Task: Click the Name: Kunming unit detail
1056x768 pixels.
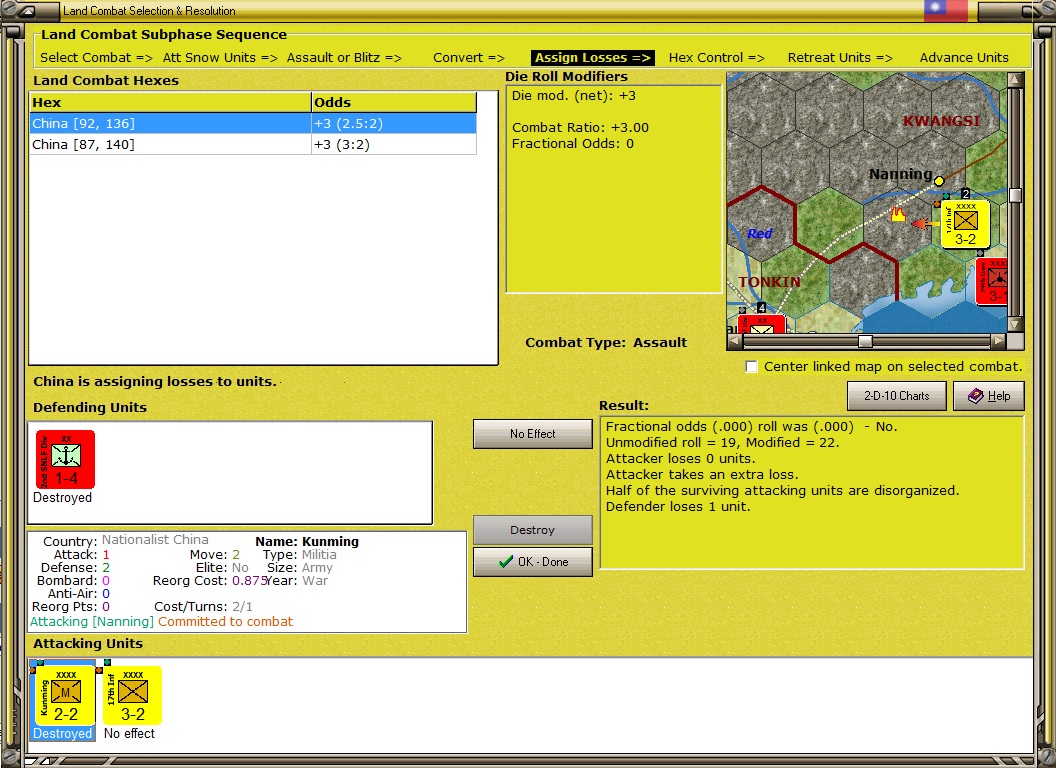Action: tap(307, 541)
